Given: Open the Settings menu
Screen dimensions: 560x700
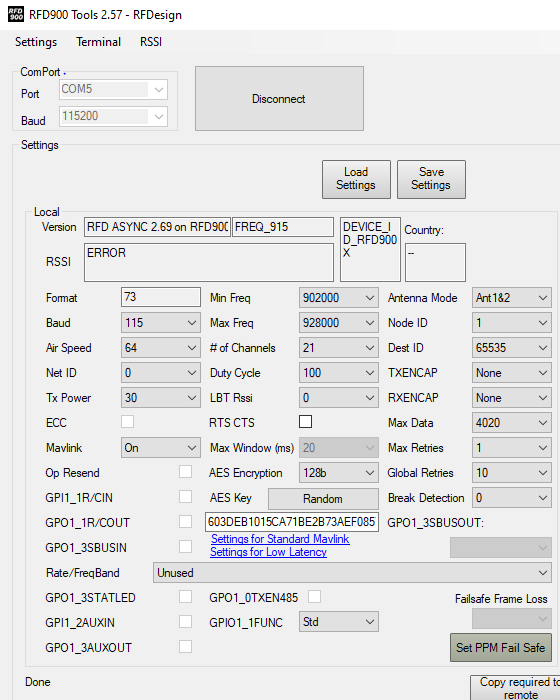Looking at the screenshot, I should click(36, 42).
